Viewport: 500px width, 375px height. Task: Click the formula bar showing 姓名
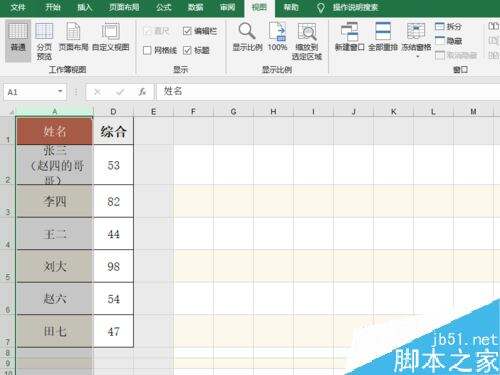(x=328, y=91)
